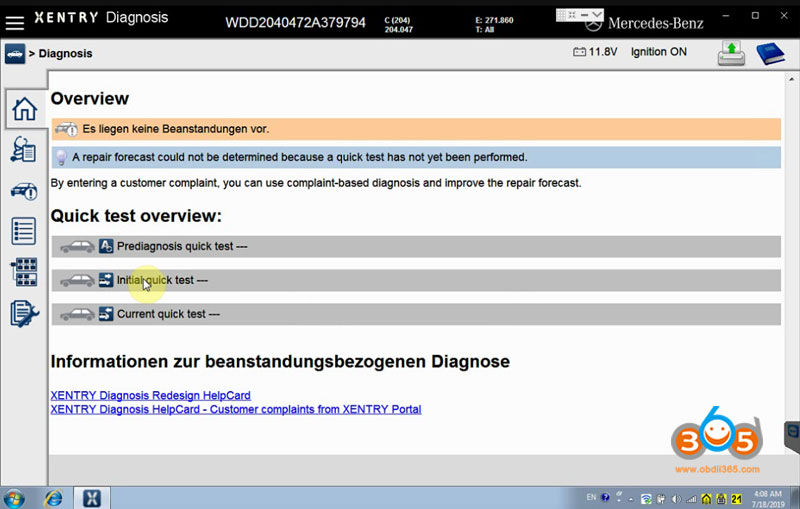Open HelpCard Customer complaints from XENTRY Portal link
Image resolution: width=800 pixels, height=509 pixels.
click(236, 409)
